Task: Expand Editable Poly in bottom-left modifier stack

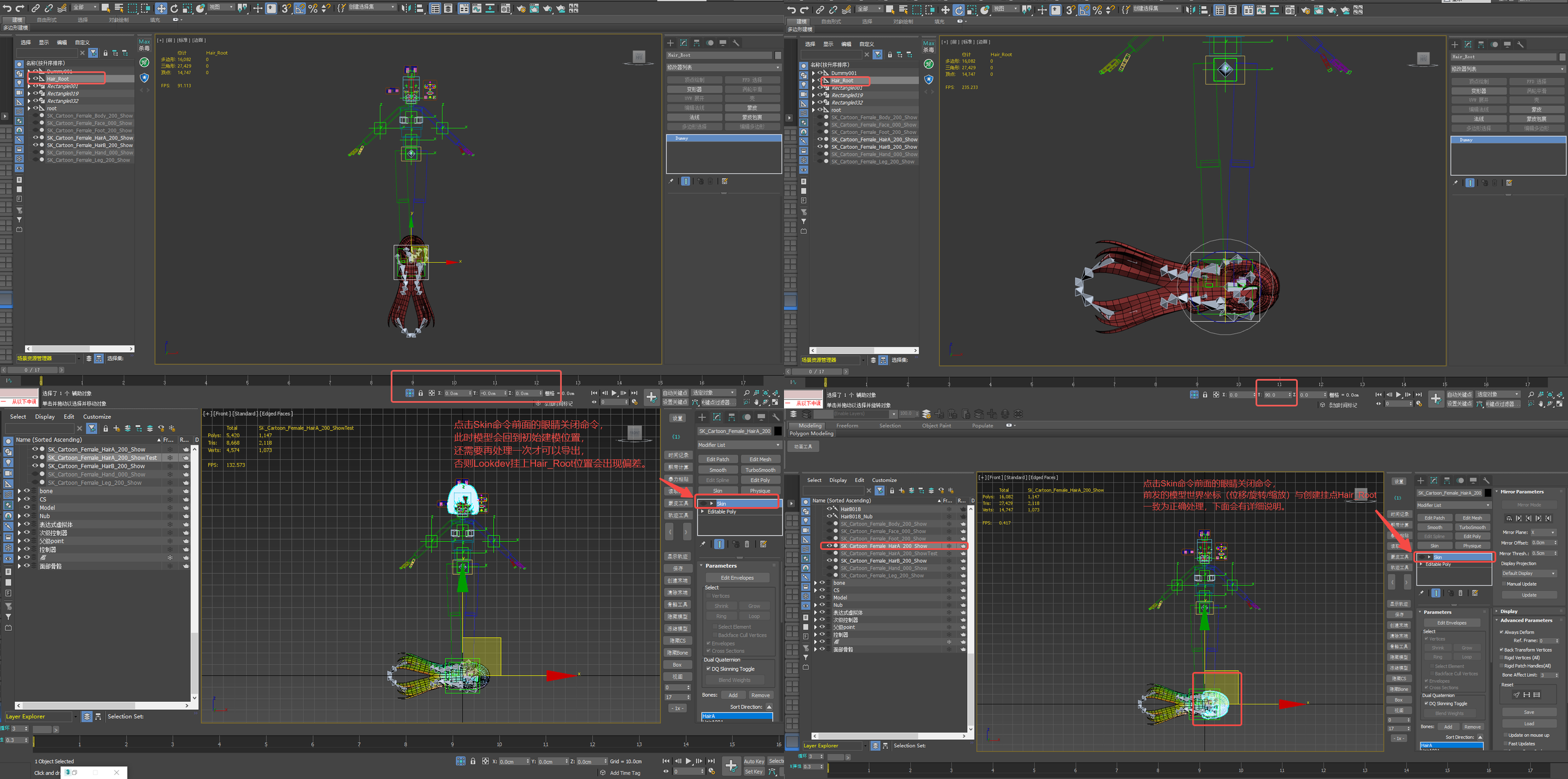Action: 702,512
